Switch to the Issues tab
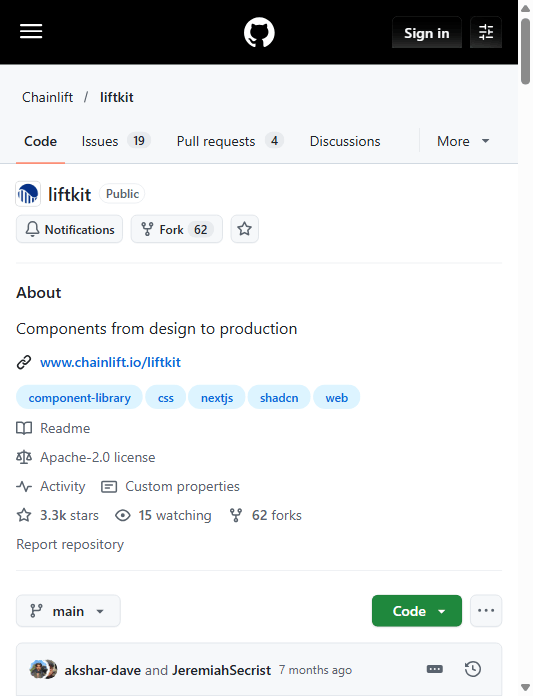This screenshot has width=533, height=696. (x=116, y=141)
